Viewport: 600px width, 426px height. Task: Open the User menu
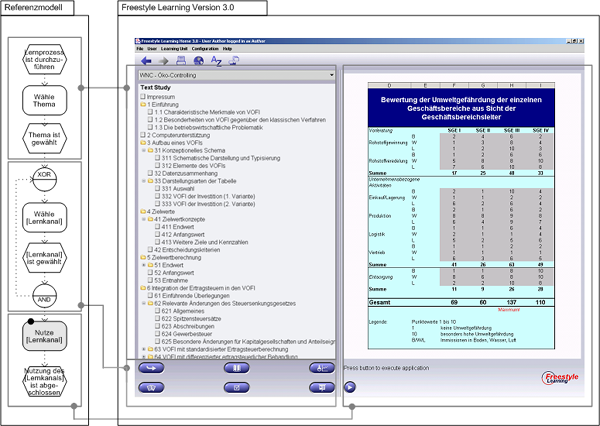click(x=152, y=49)
